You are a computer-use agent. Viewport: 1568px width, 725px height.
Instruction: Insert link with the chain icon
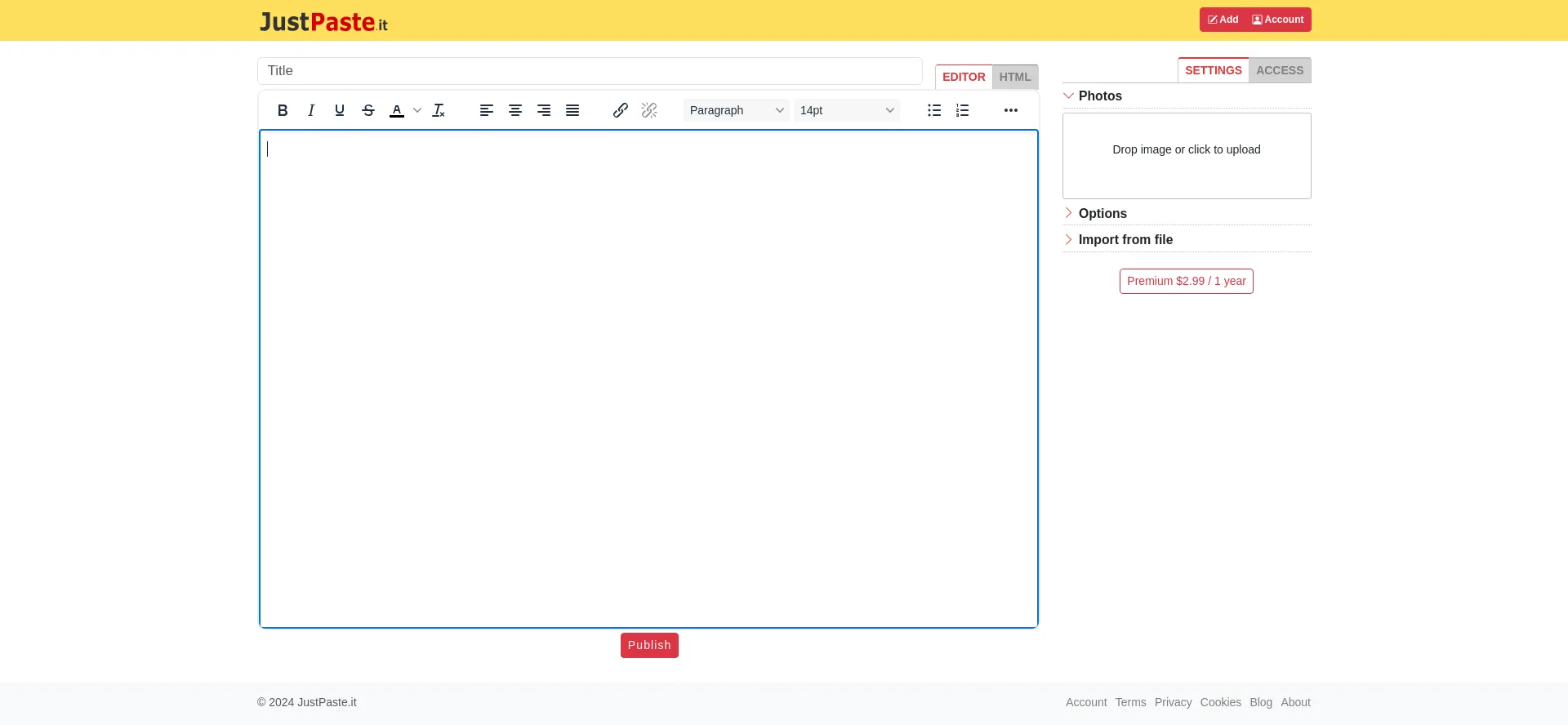(621, 110)
